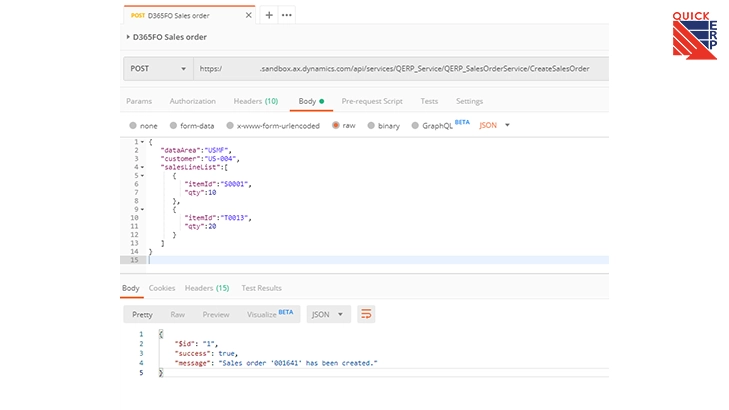Open the Headers (10) request tab
The width and height of the screenshot is (729, 410).
(256, 101)
